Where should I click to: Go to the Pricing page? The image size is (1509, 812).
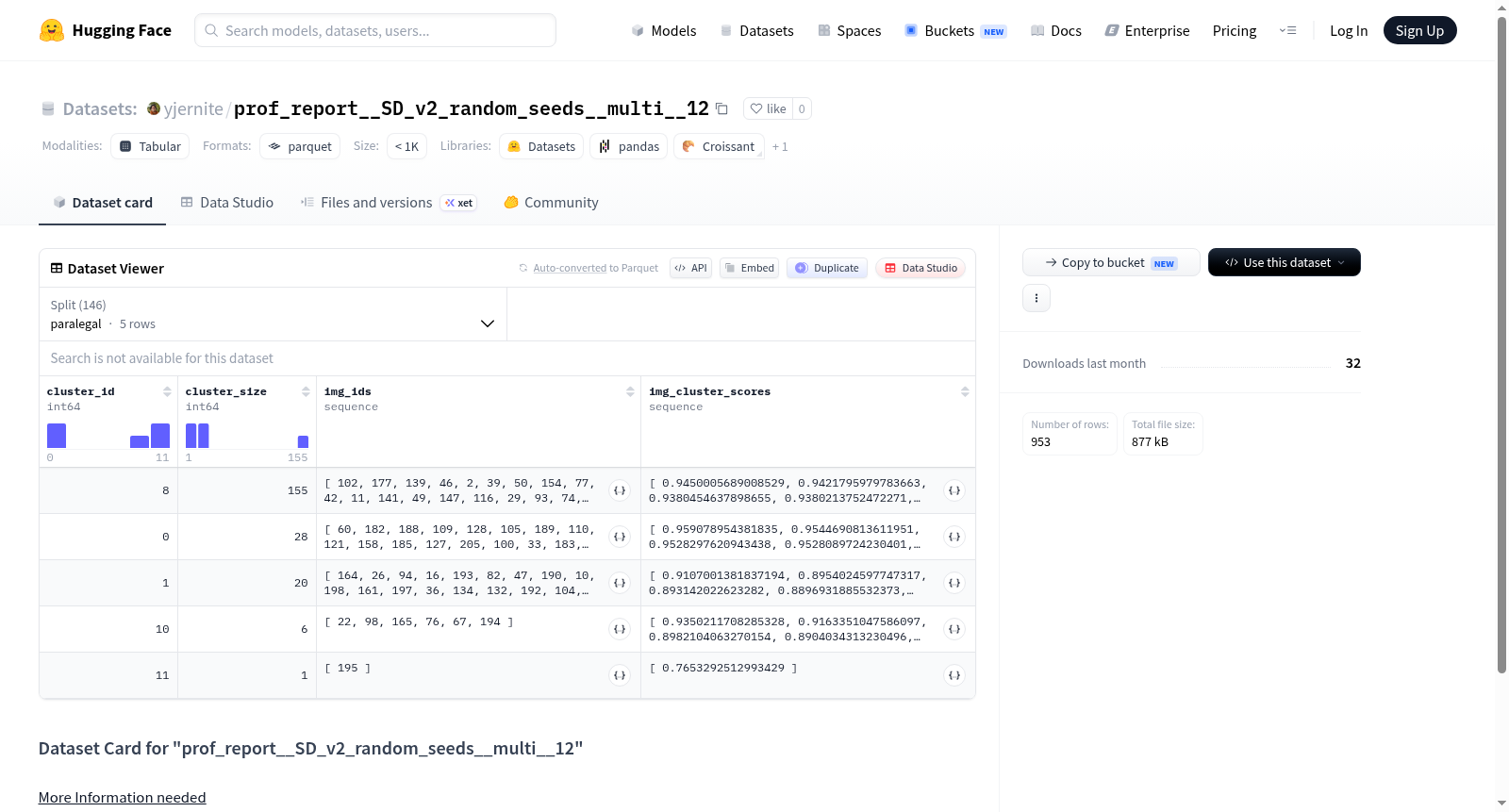coord(1235,30)
